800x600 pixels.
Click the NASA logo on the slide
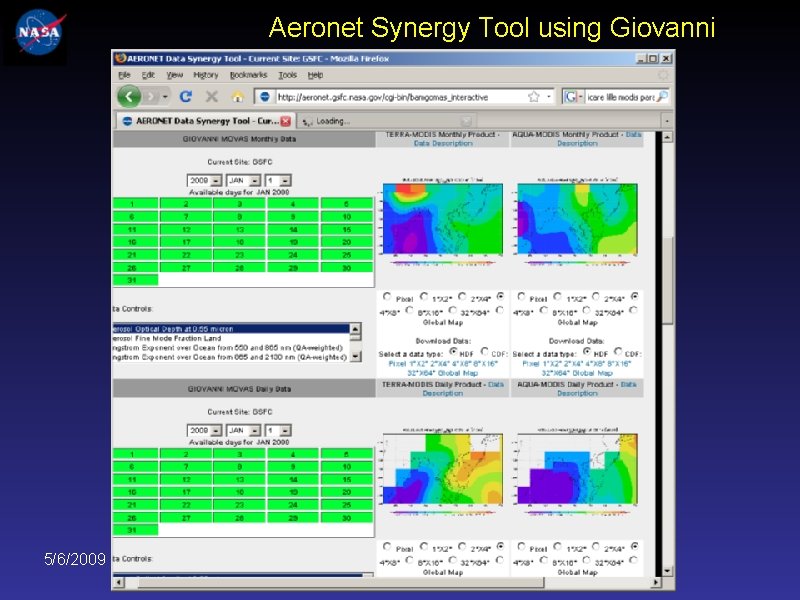(x=39, y=33)
